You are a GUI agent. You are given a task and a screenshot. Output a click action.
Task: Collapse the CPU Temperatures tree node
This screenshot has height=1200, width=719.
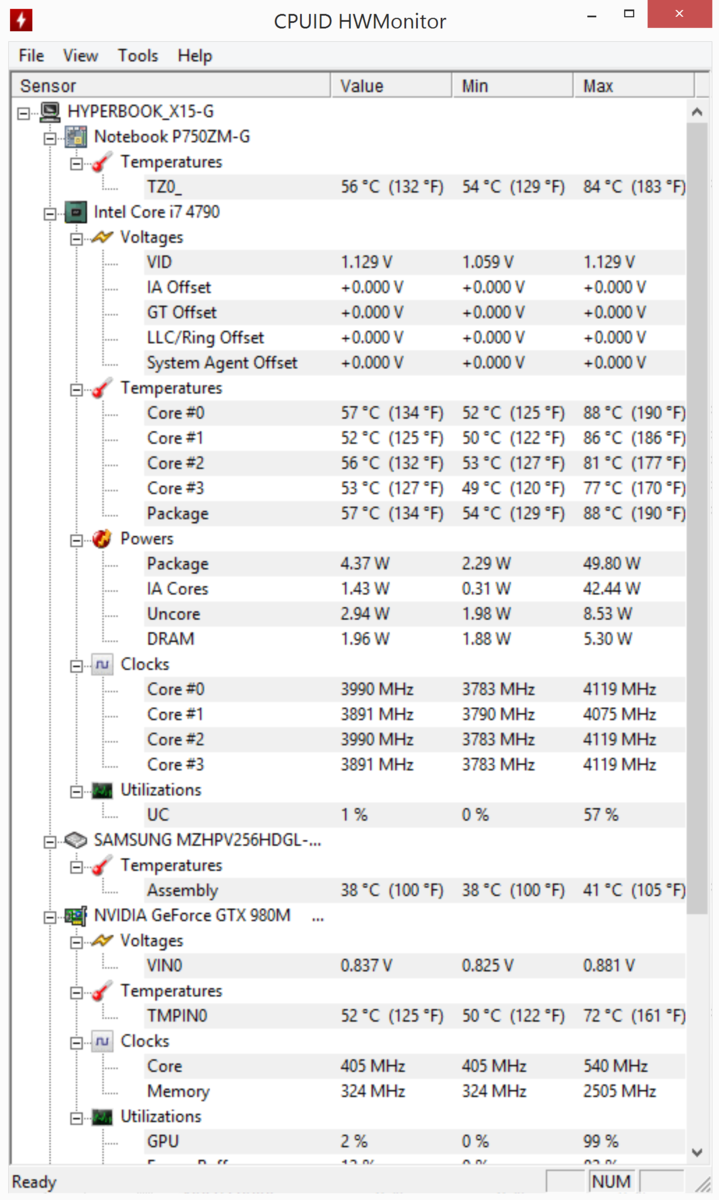tap(76, 388)
